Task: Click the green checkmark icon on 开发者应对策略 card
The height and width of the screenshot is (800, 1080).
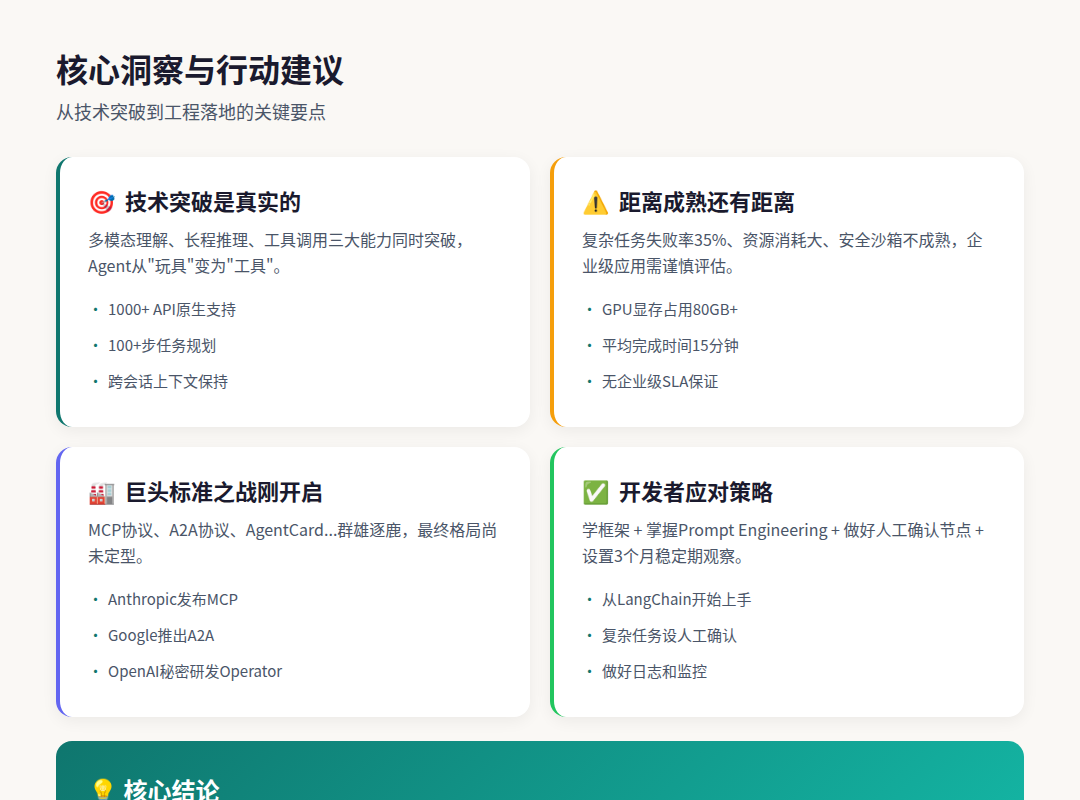Action: click(x=596, y=492)
